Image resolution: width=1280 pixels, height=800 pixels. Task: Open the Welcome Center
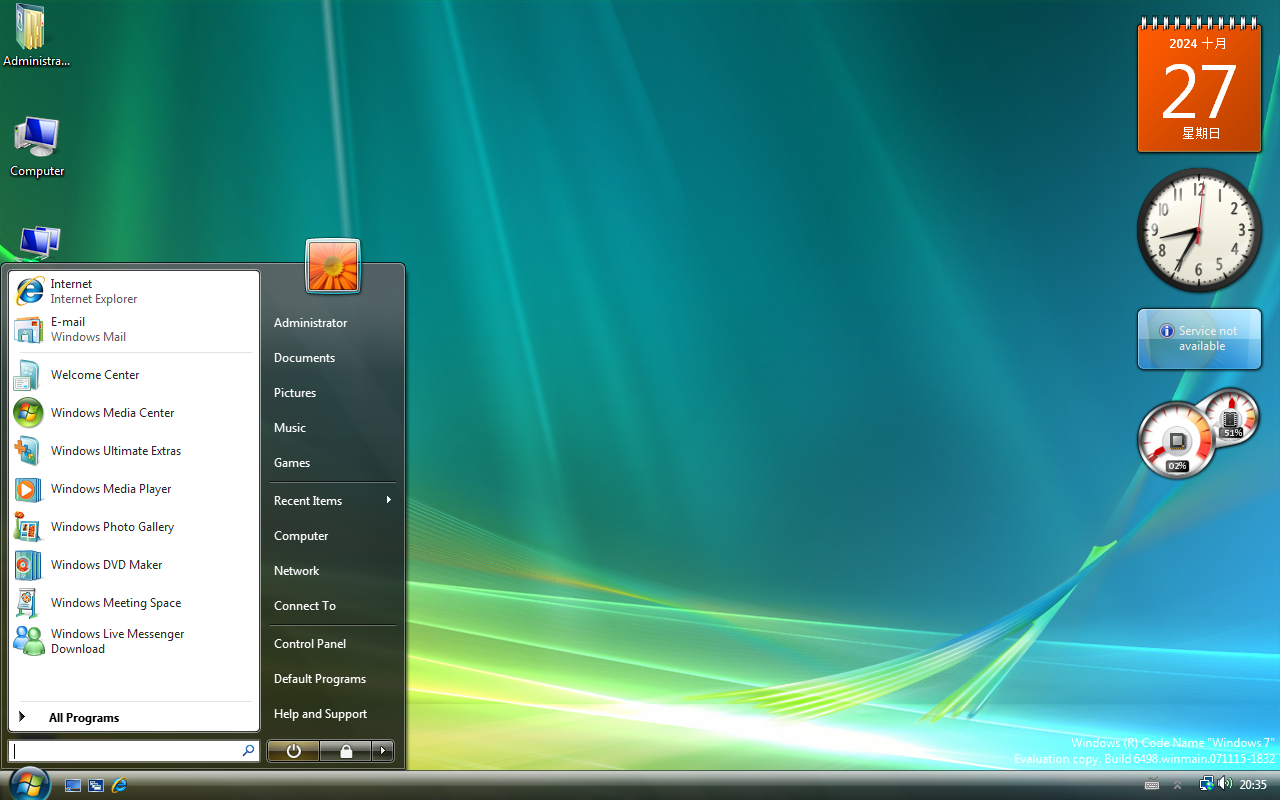tap(134, 375)
